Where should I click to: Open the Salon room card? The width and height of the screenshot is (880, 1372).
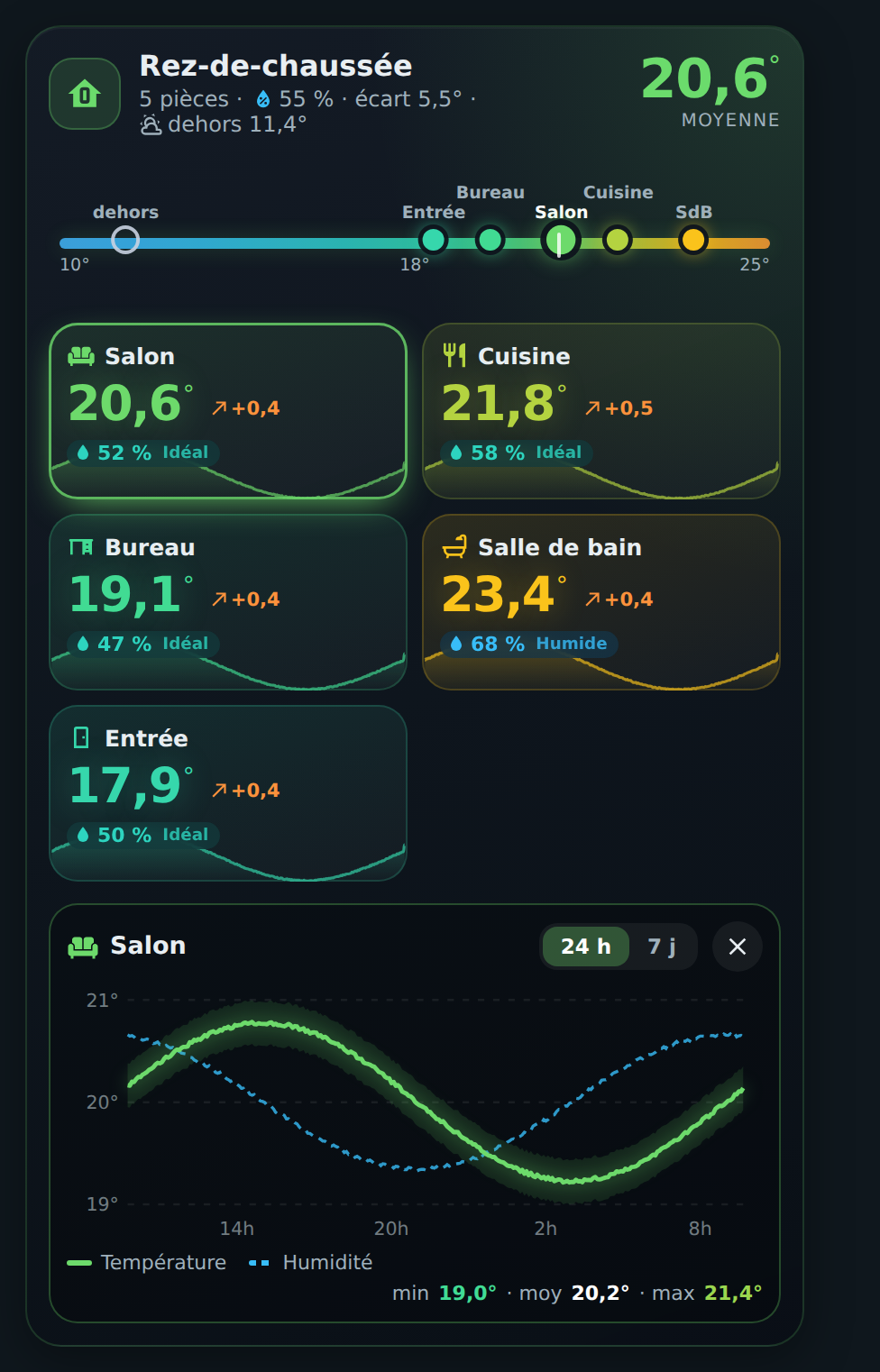228,411
